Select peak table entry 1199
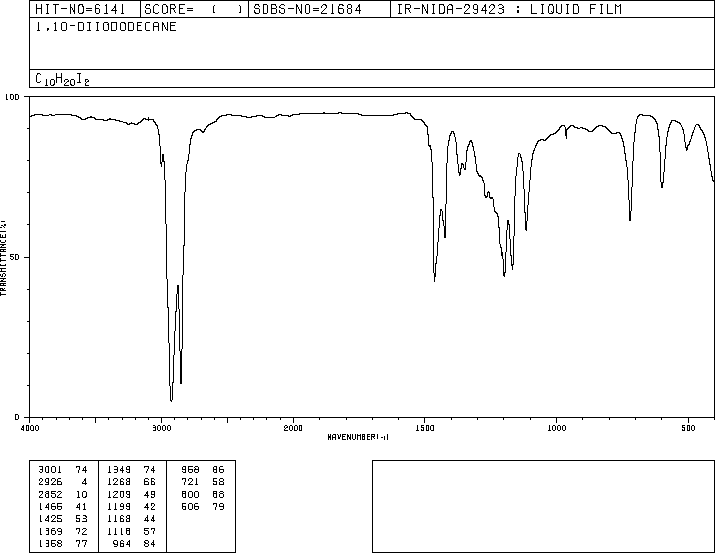The image size is (715, 553). (x=119, y=506)
